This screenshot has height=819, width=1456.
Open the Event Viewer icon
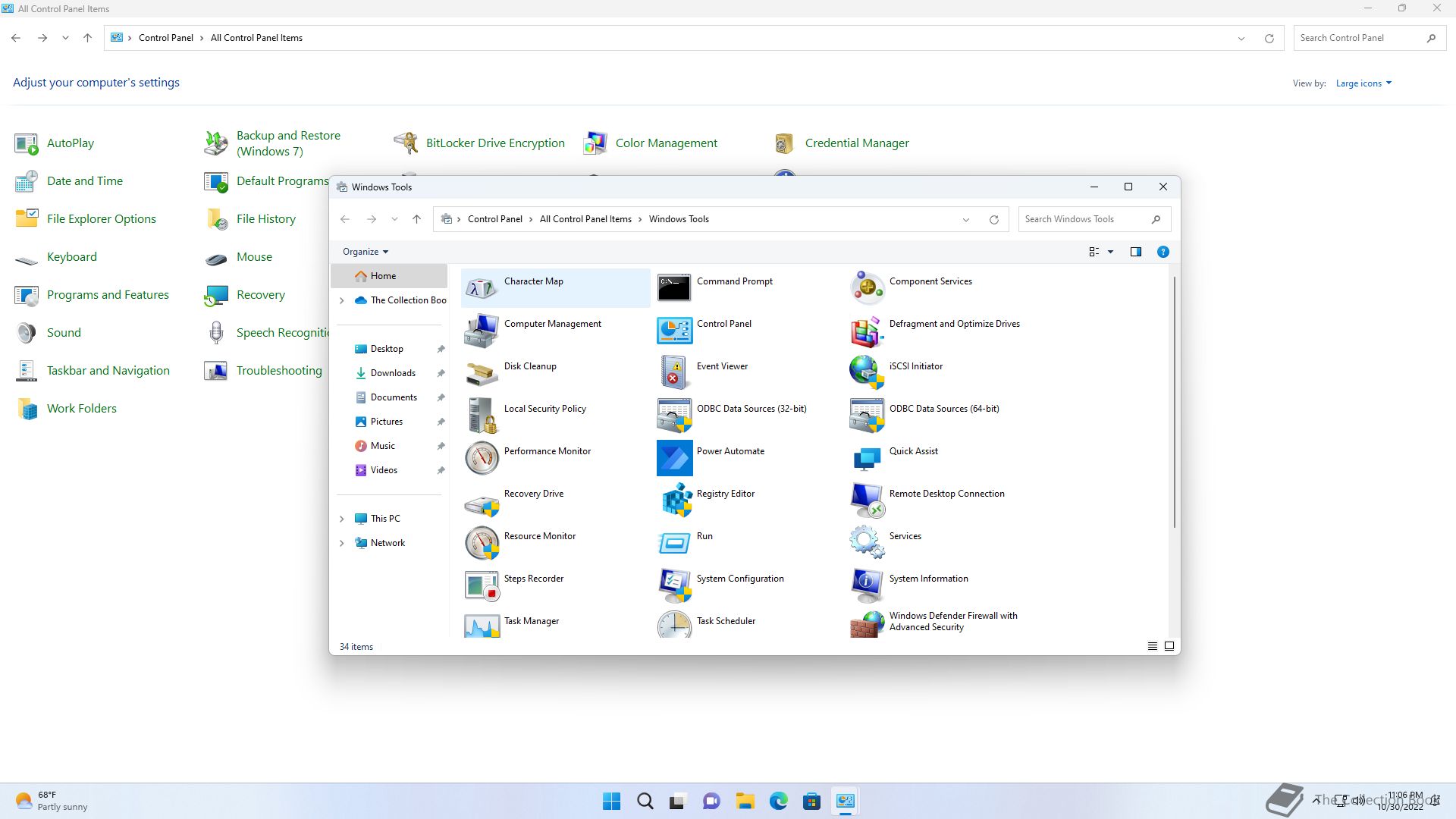coord(674,373)
